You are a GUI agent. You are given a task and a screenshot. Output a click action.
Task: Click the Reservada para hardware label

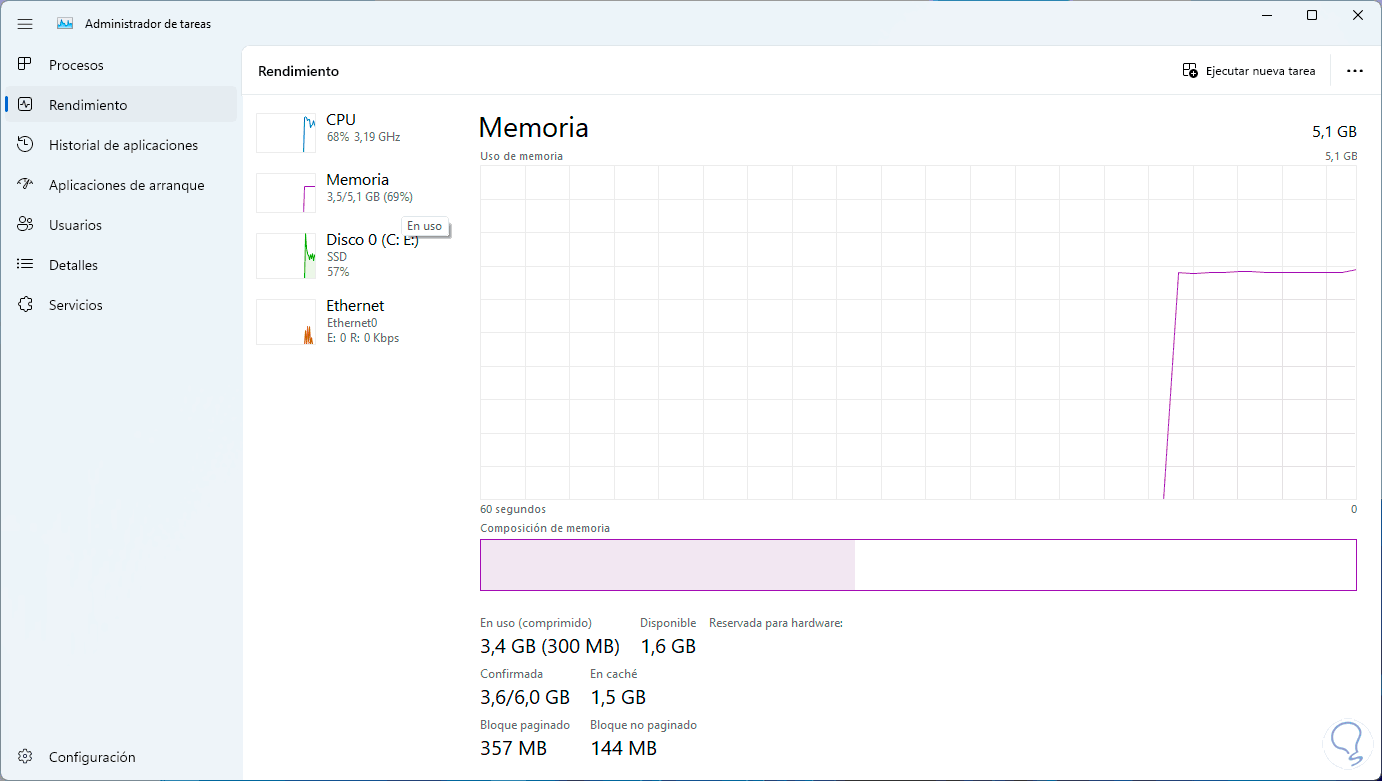[776, 623]
